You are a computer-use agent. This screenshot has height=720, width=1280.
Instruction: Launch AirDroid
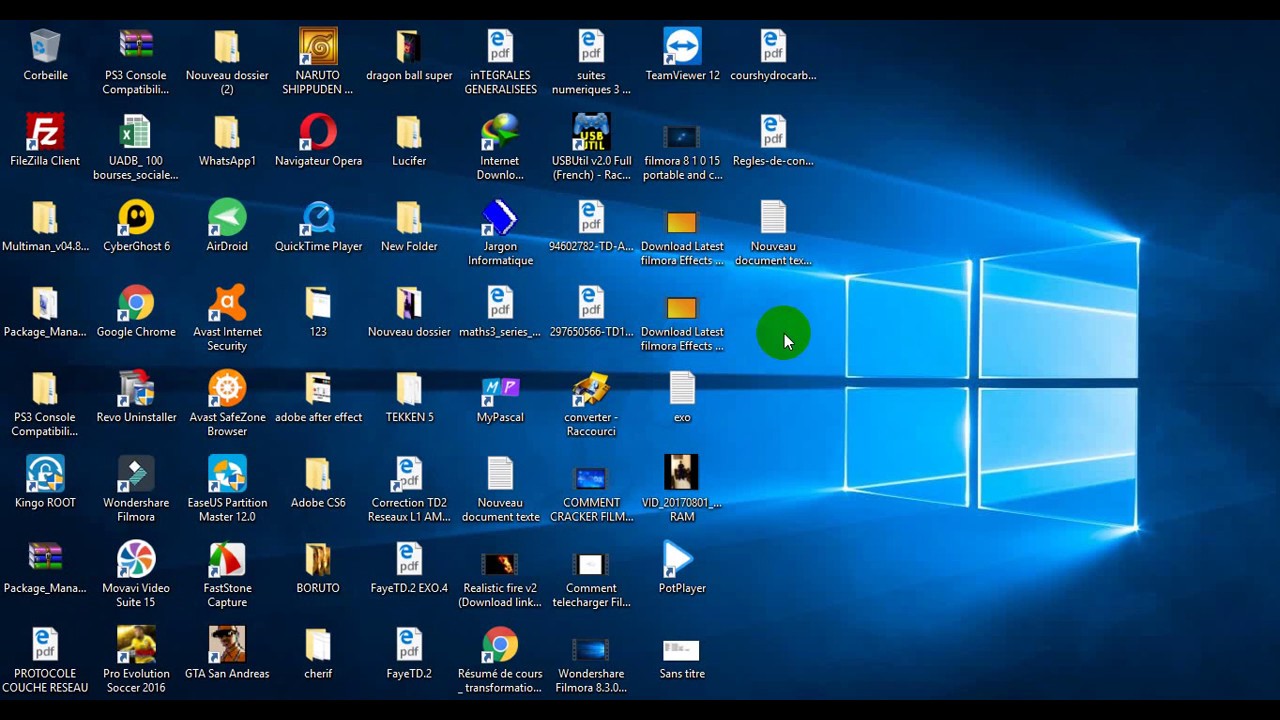pos(227,218)
